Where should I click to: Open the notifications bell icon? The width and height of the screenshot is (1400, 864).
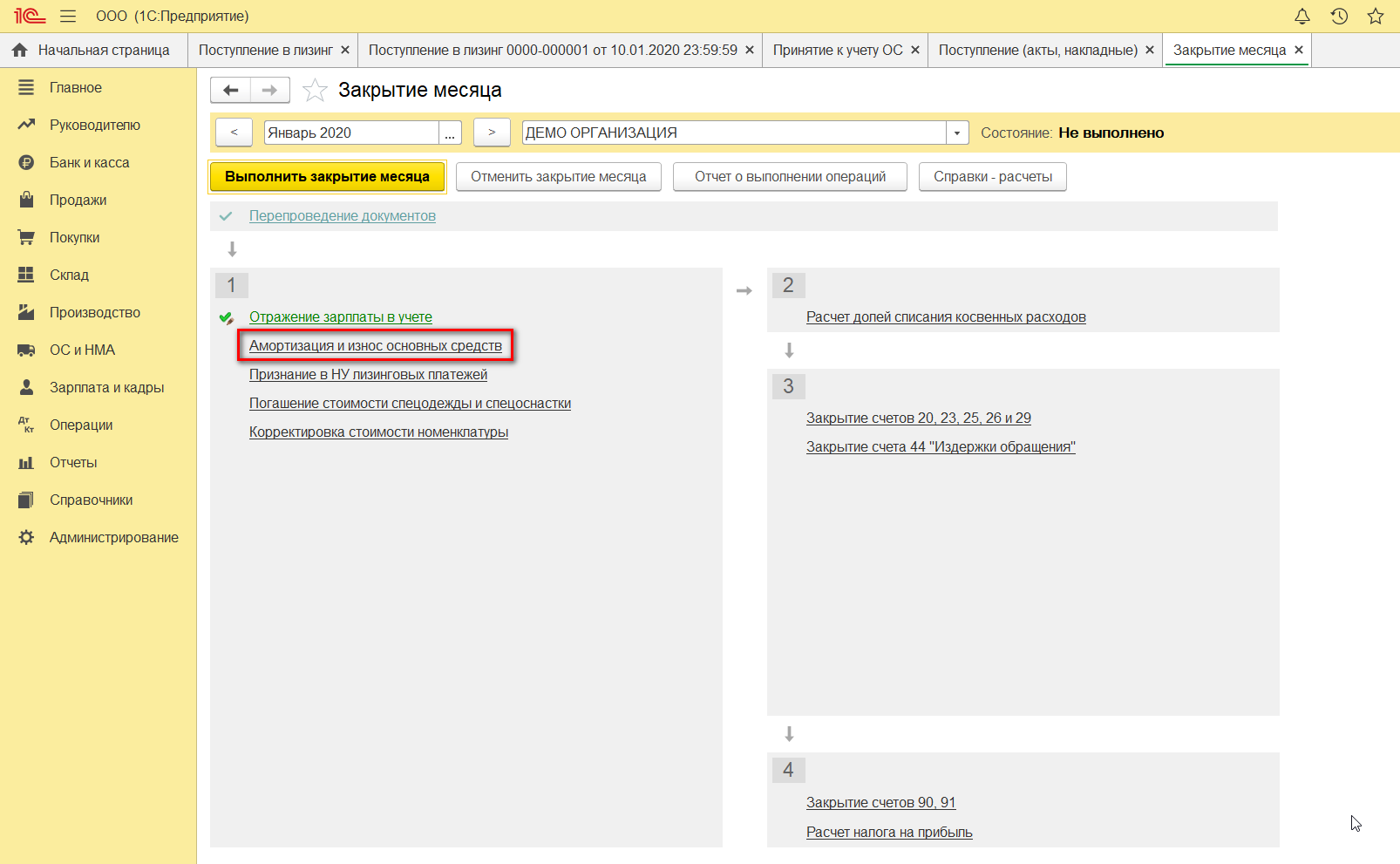tap(1301, 17)
